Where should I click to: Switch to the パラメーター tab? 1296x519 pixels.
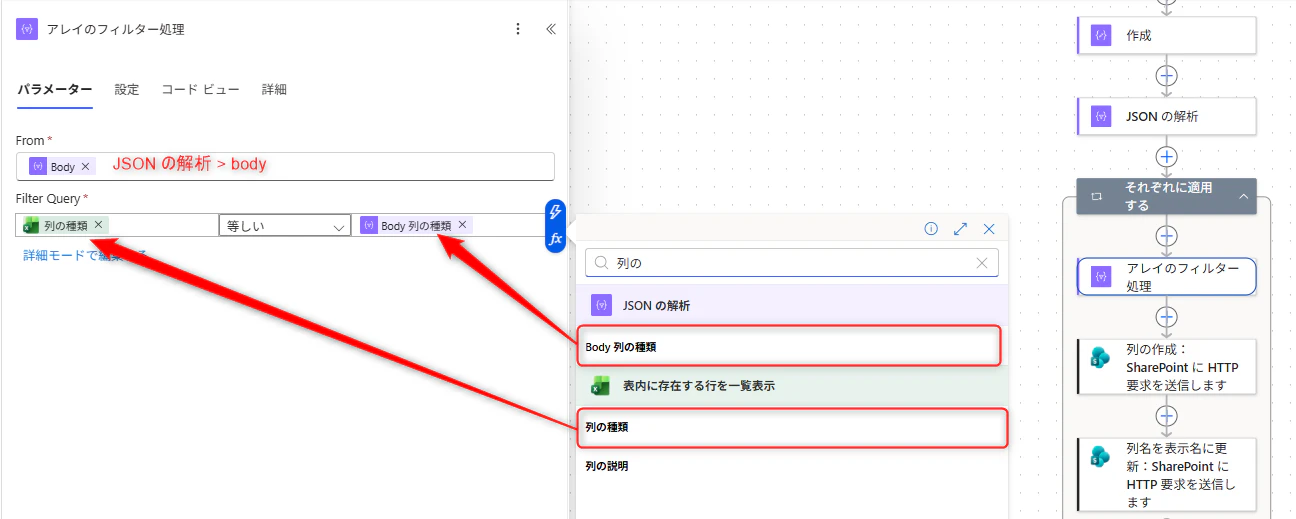pos(55,89)
